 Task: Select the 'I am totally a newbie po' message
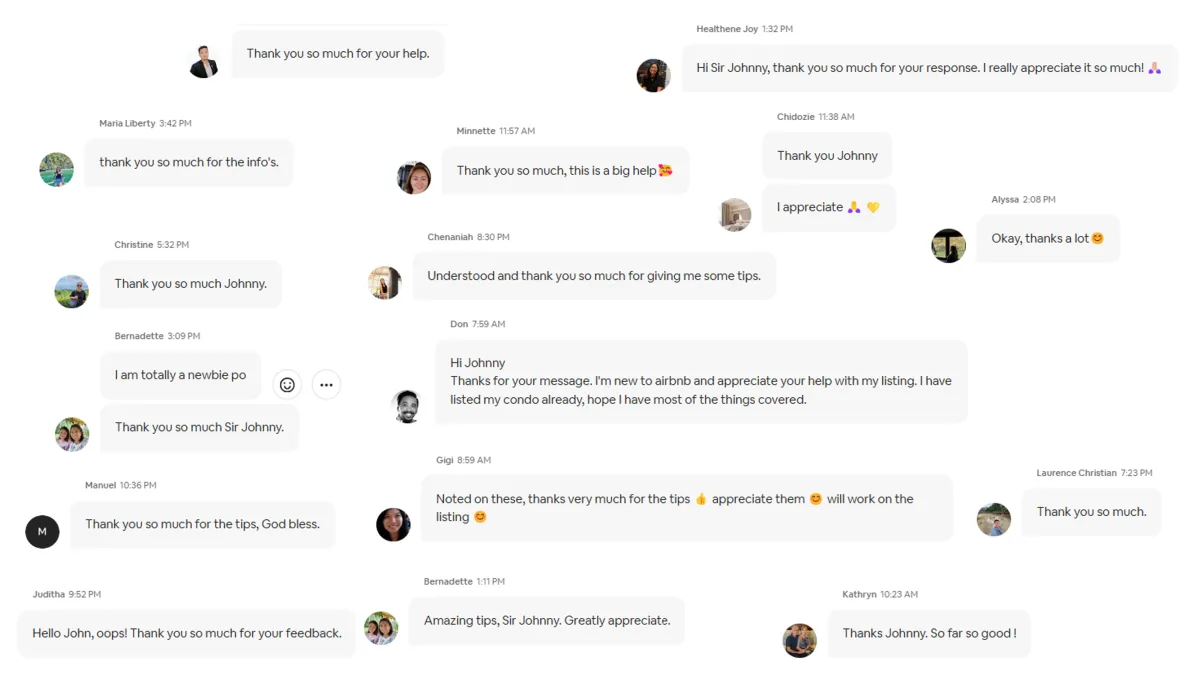point(180,375)
